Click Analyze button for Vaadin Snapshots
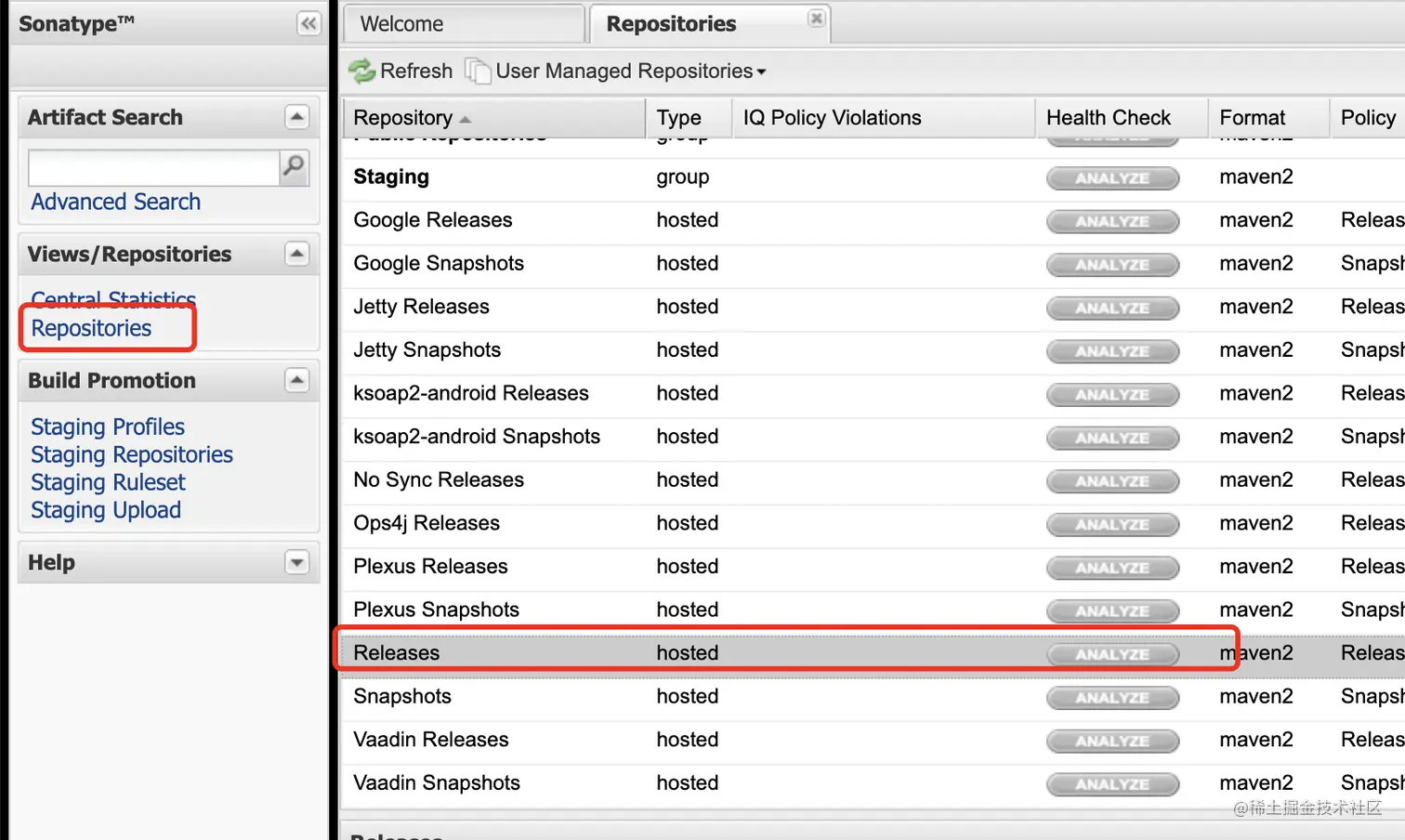 tap(1112, 784)
